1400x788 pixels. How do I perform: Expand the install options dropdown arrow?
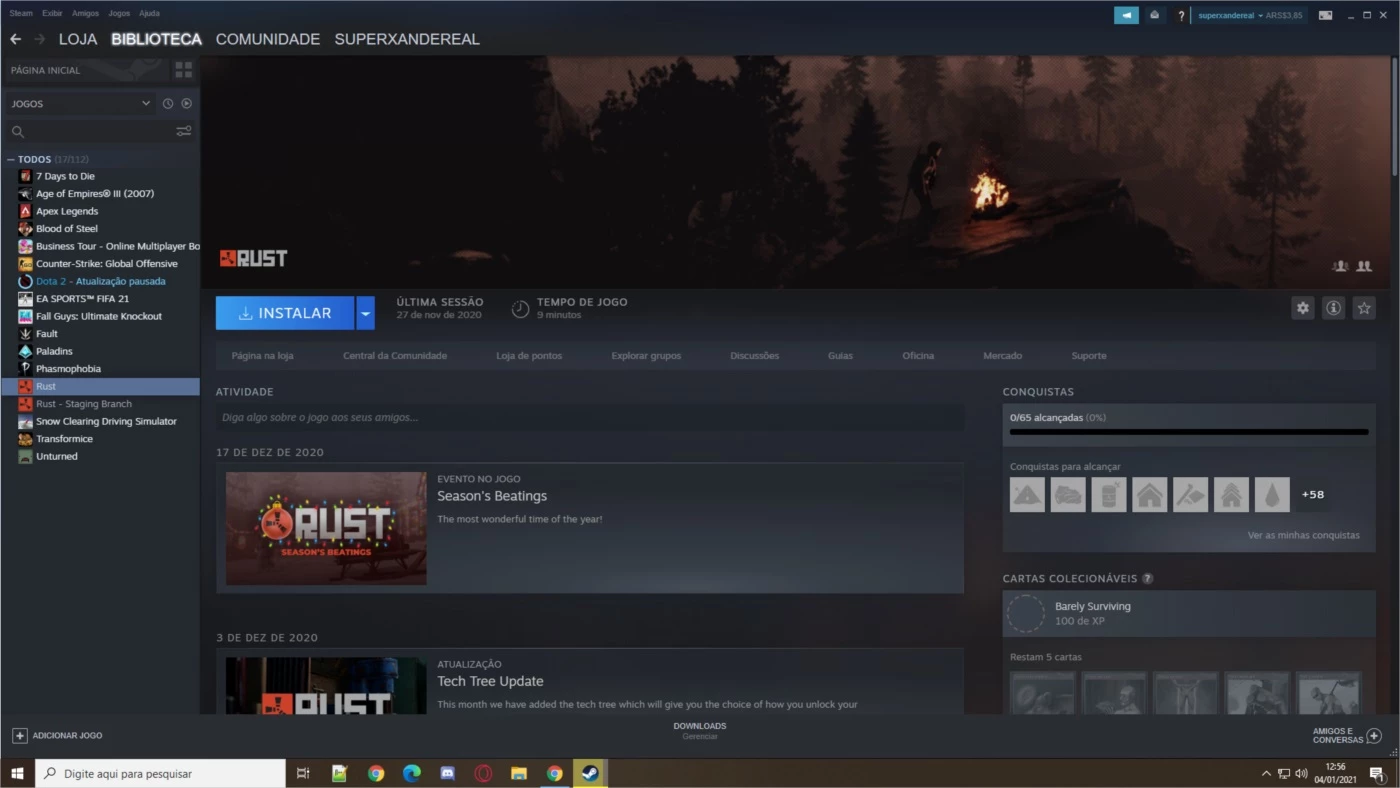365,313
